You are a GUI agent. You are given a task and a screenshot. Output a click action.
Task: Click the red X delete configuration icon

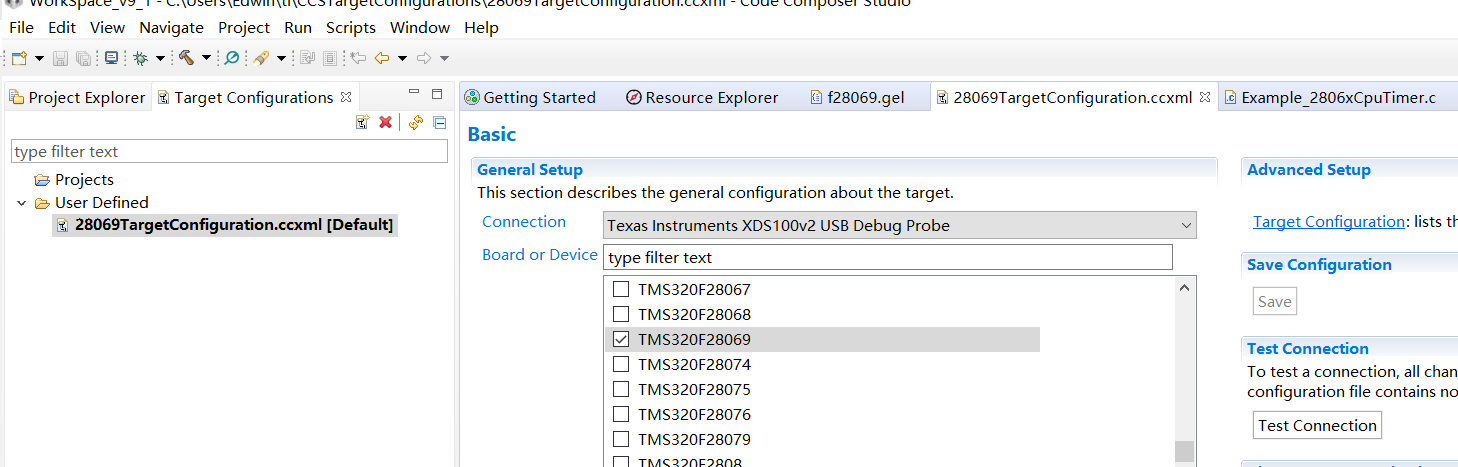385,122
